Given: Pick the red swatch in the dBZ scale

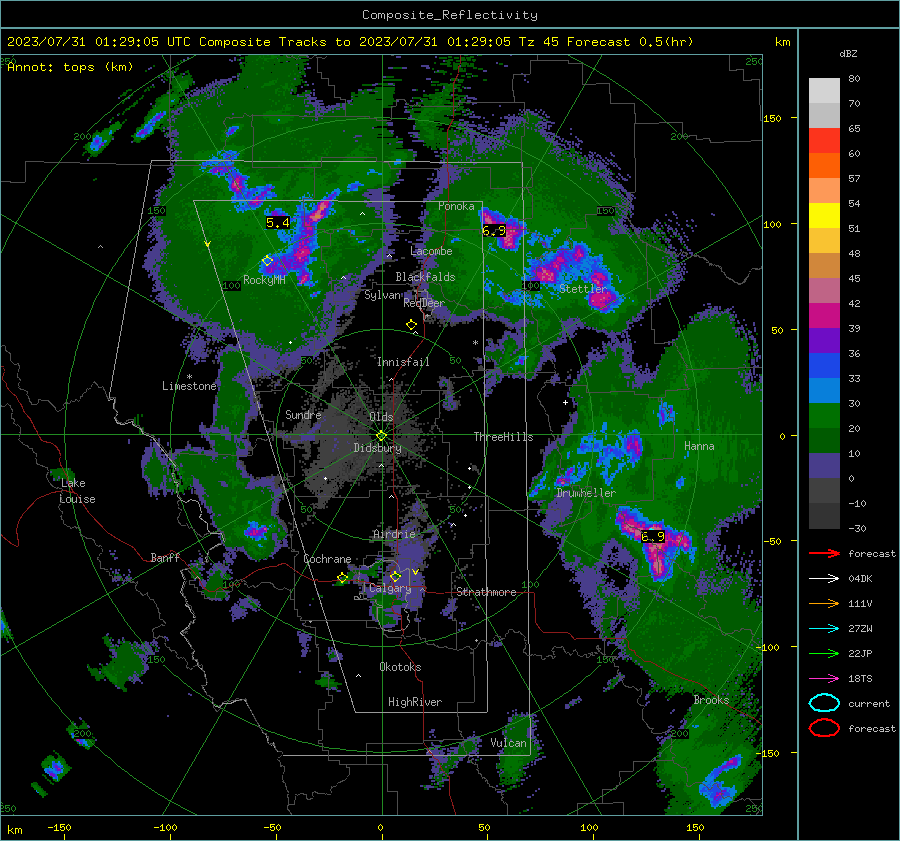Looking at the screenshot, I should point(824,140).
